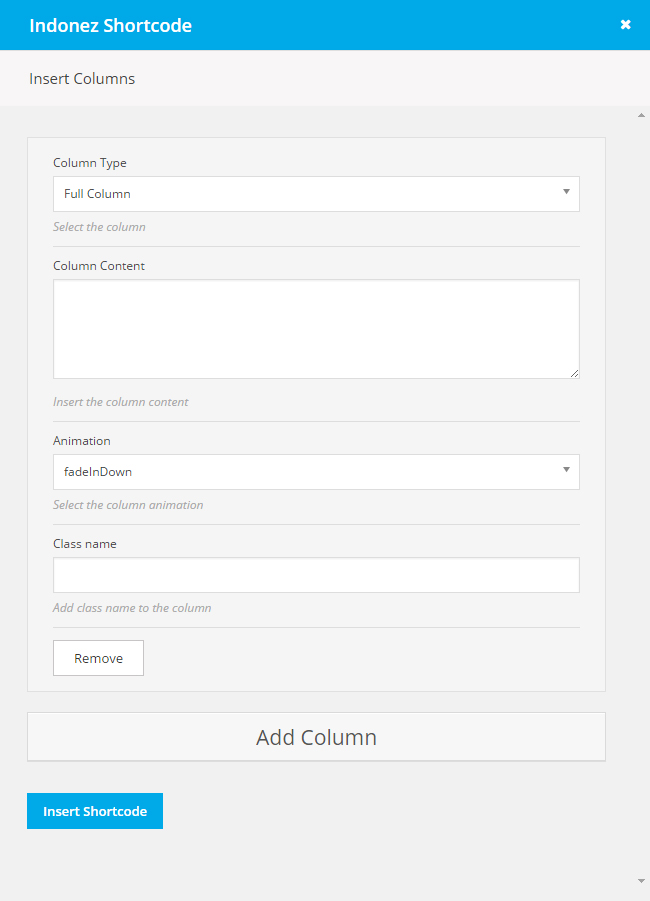Click the 'Add class name to the column' hint

point(132,608)
